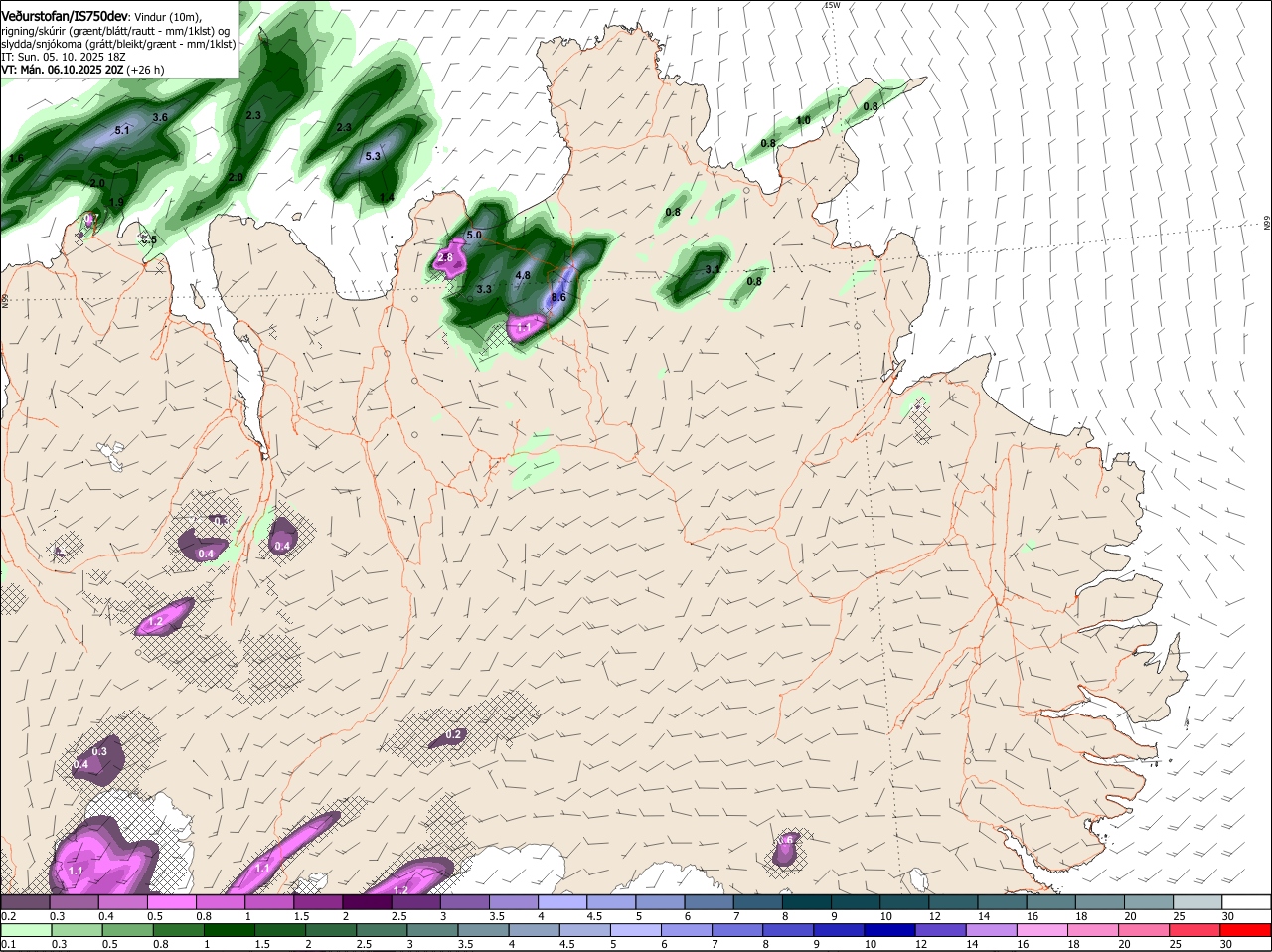Select the 'IT: Sun. 05. 10. 2025 18Z' line

coord(64,57)
